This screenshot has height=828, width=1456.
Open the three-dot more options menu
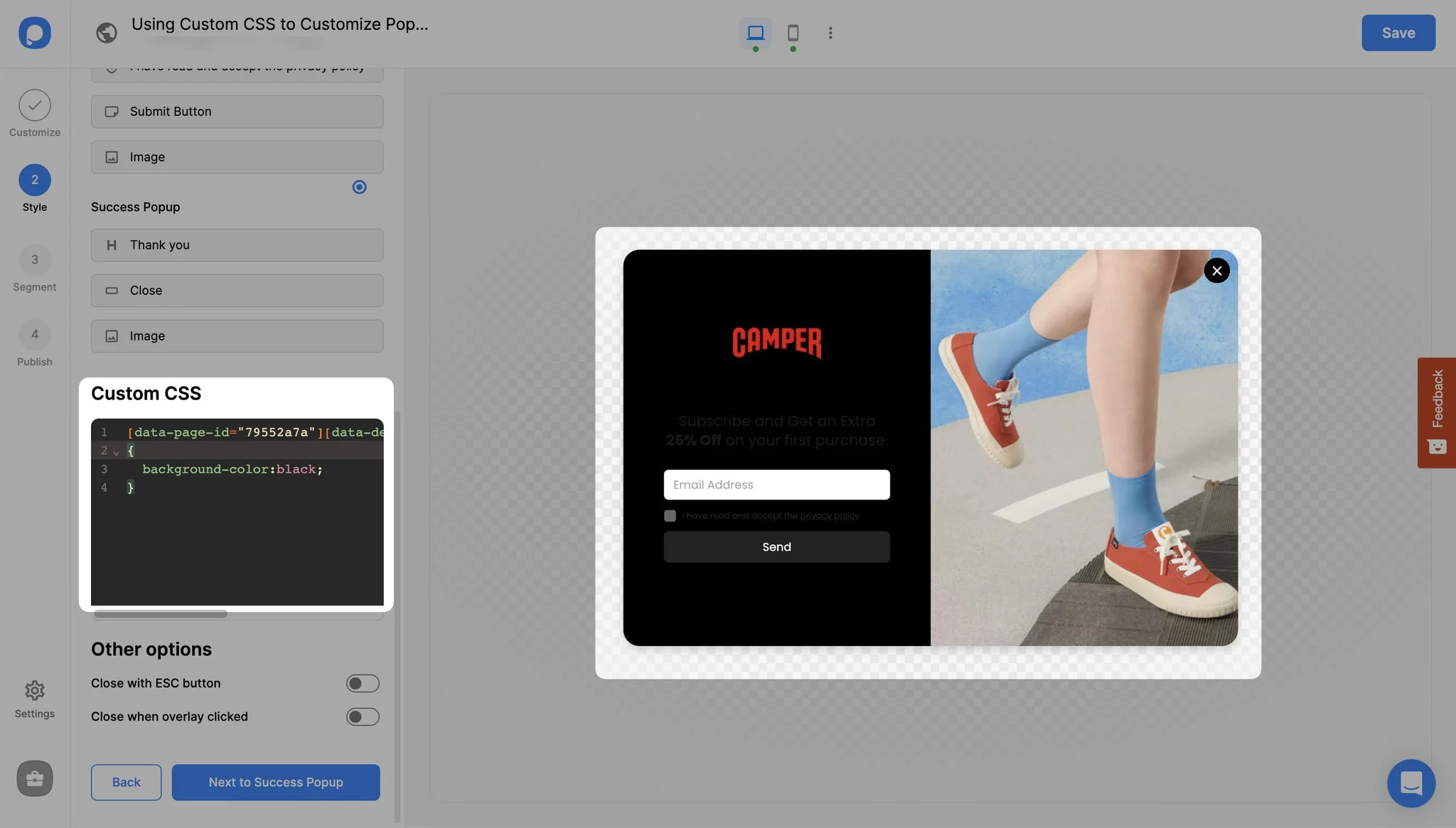830,33
